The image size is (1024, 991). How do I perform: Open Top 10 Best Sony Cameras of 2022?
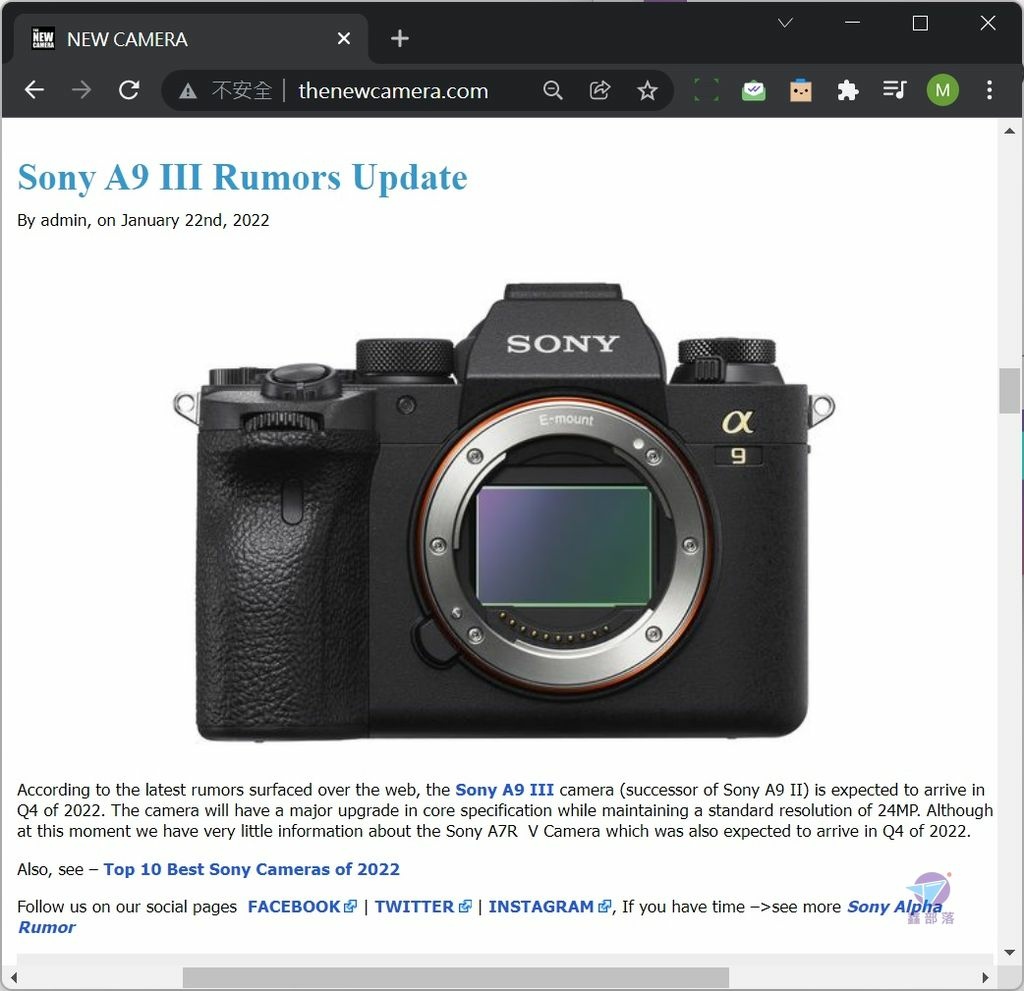251,869
